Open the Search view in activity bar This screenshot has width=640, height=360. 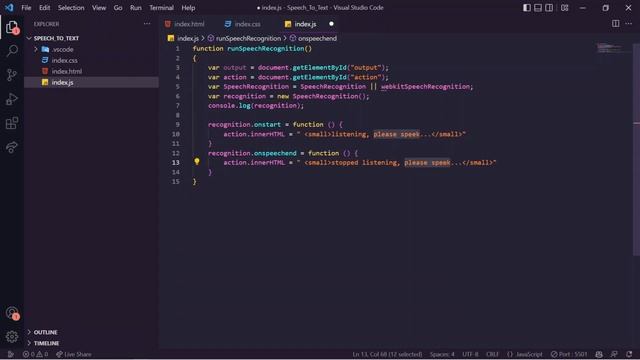pos(12,51)
